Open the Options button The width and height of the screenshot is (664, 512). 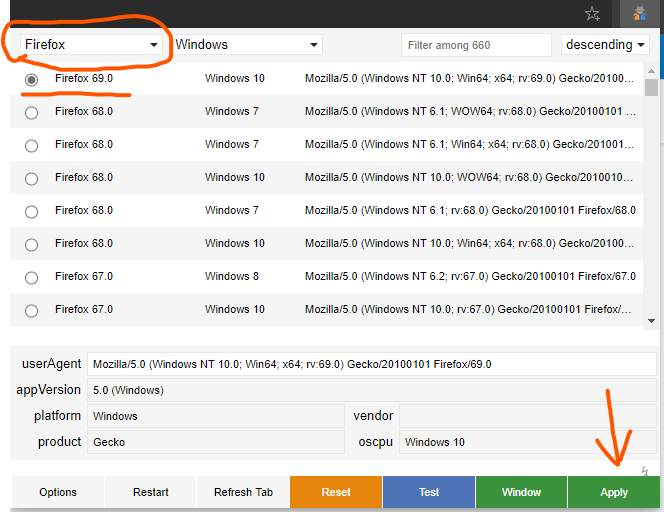coord(58,492)
